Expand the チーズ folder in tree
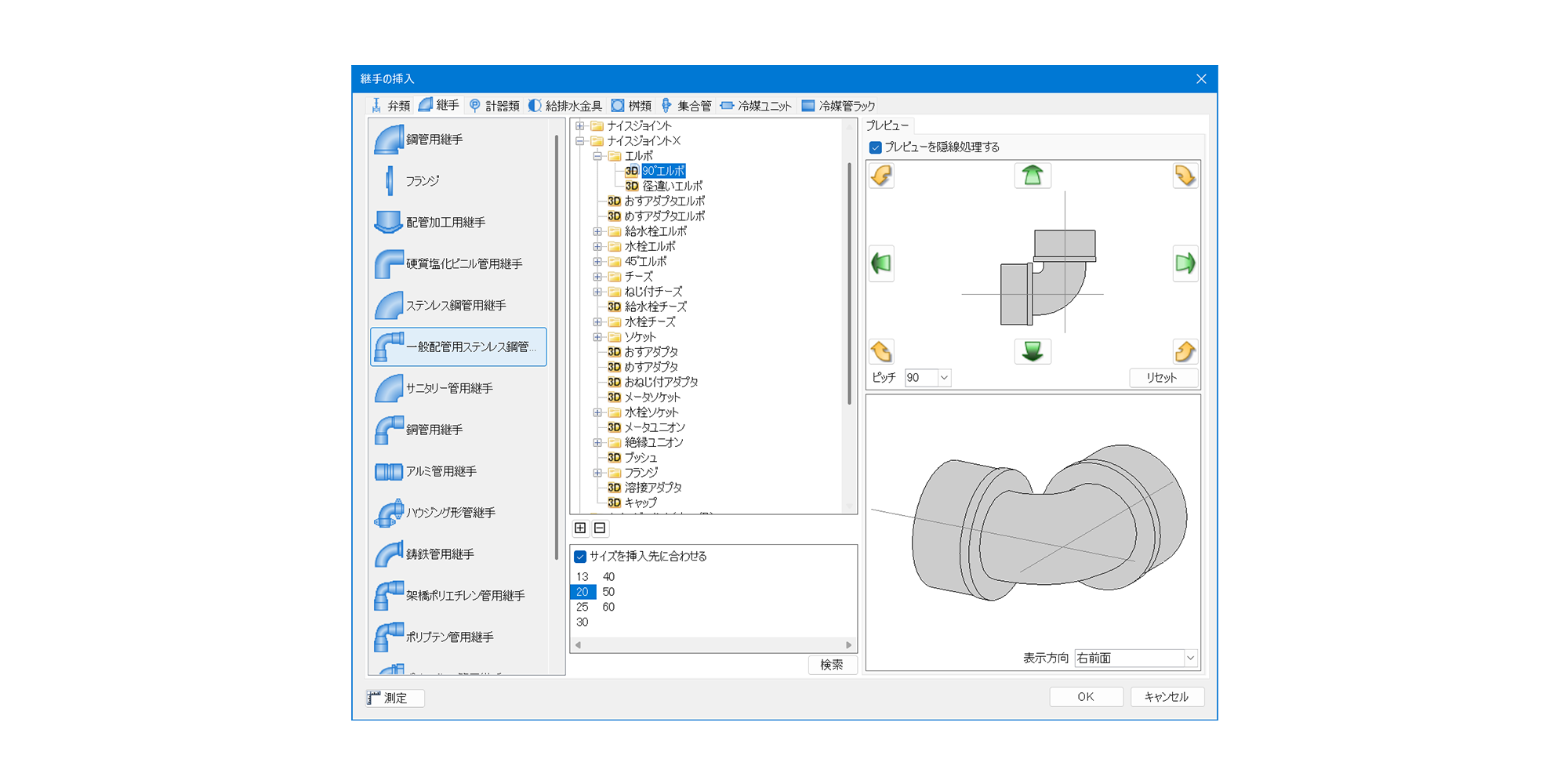1568x784 pixels. point(597,277)
